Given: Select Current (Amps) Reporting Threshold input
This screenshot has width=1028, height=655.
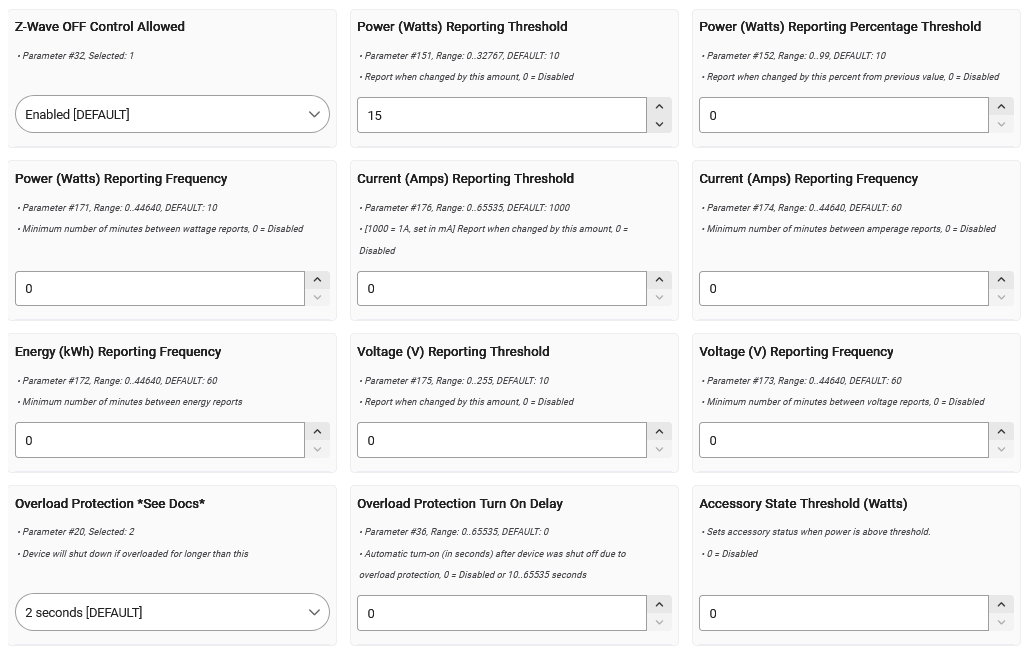Looking at the screenshot, I should pos(501,288).
